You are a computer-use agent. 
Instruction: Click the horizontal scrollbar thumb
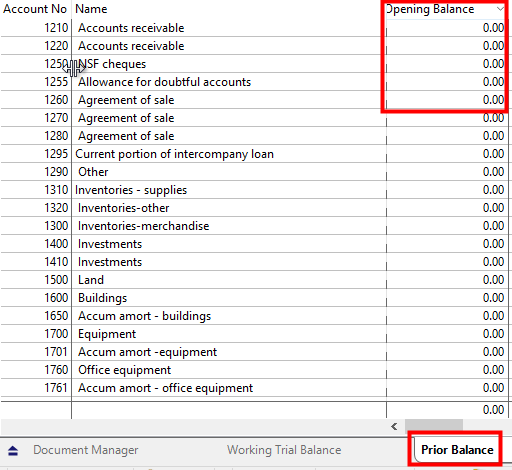point(434,426)
